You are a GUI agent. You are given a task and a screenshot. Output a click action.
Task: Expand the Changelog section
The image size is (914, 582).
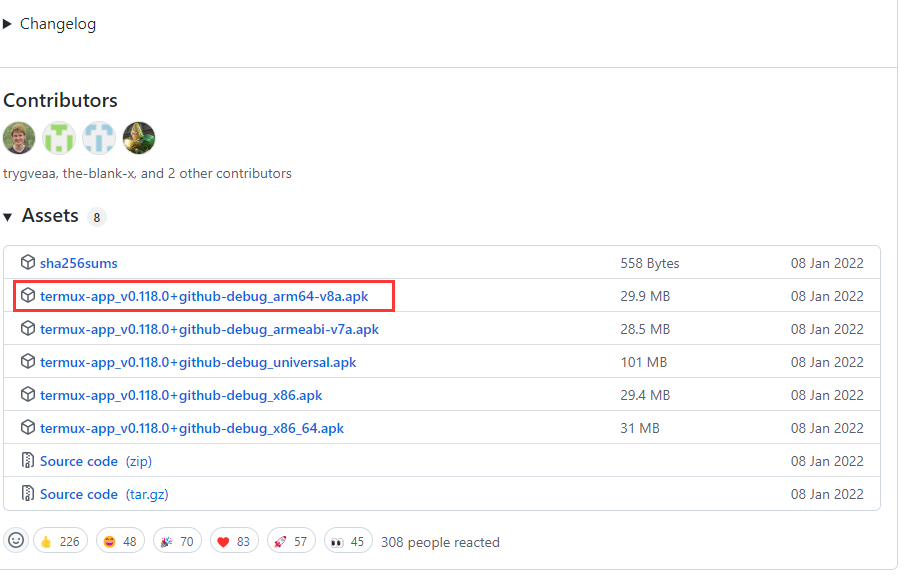coord(50,24)
